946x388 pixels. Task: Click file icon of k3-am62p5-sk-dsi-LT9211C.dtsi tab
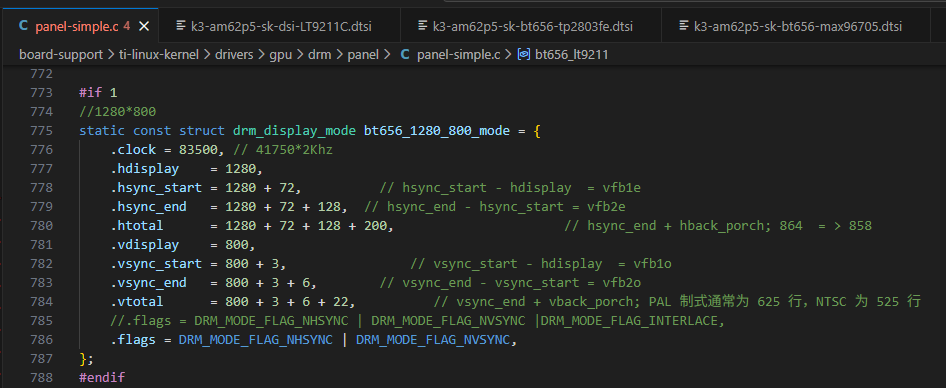click(180, 26)
